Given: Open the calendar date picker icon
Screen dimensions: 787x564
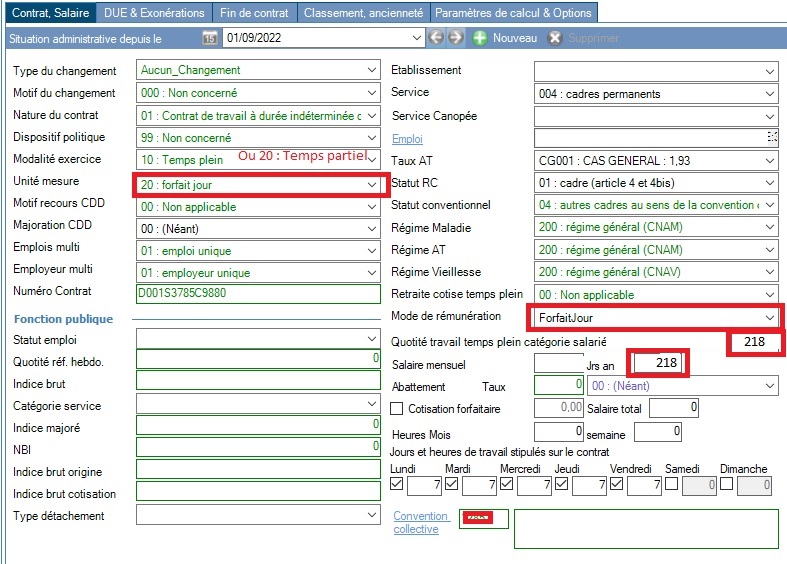Looking at the screenshot, I should [x=209, y=38].
